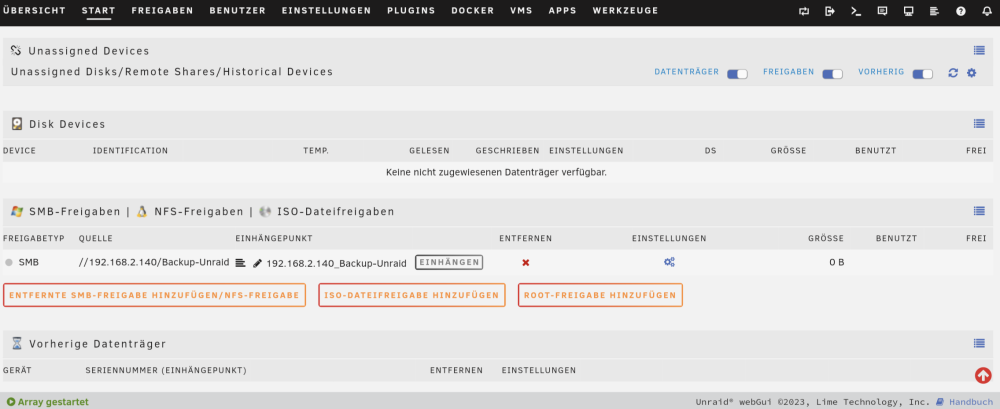Click the FREIGABETYP column header
Viewport: 1000px width, 409px height.
(34, 238)
